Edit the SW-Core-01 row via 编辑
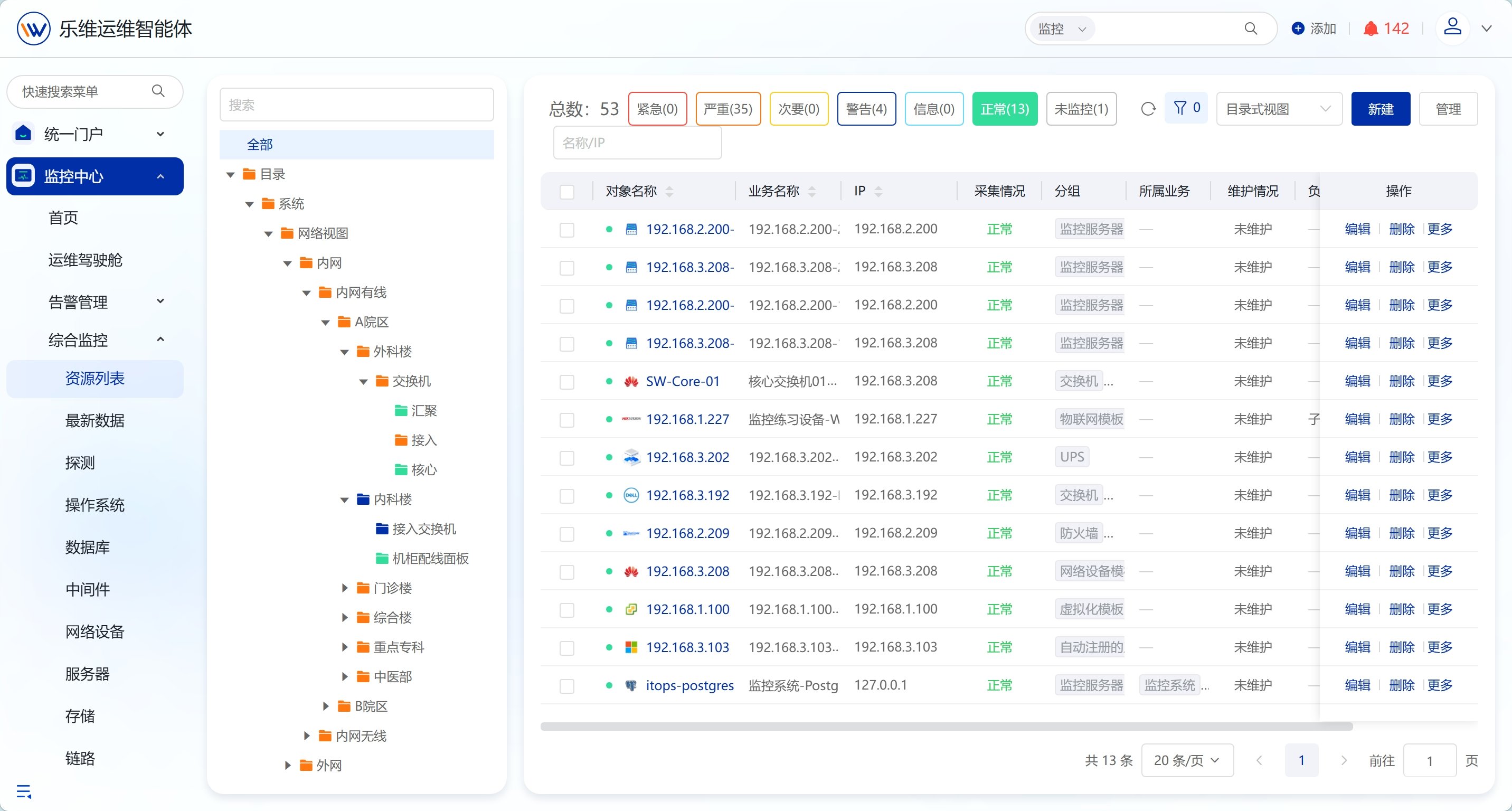1512x811 pixels. coord(1357,381)
